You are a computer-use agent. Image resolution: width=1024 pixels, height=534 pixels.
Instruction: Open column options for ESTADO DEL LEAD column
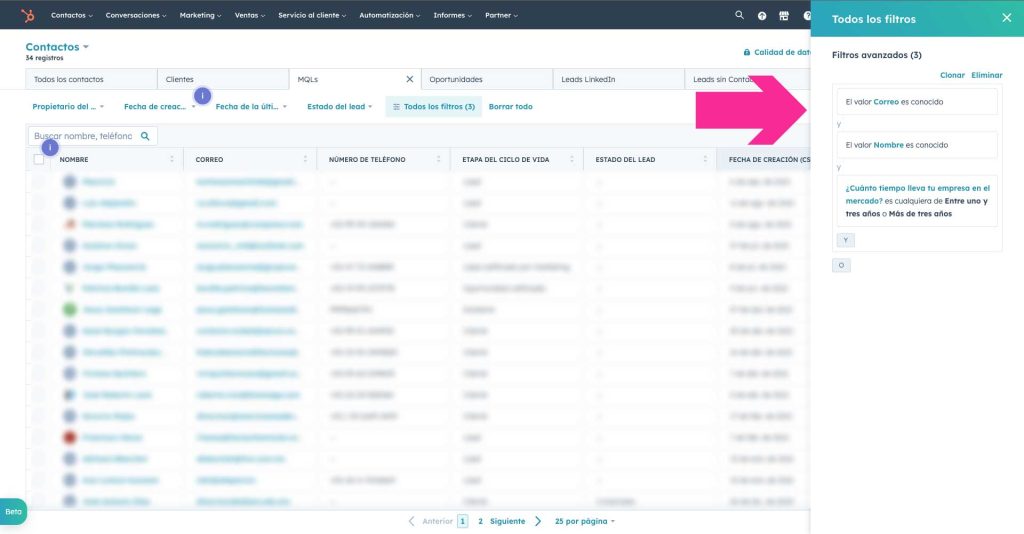click(705, 159)
